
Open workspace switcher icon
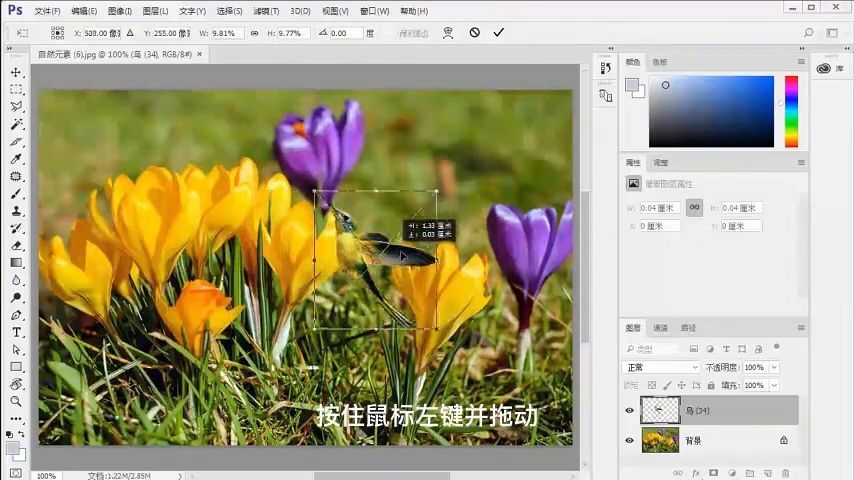[832, 33]
